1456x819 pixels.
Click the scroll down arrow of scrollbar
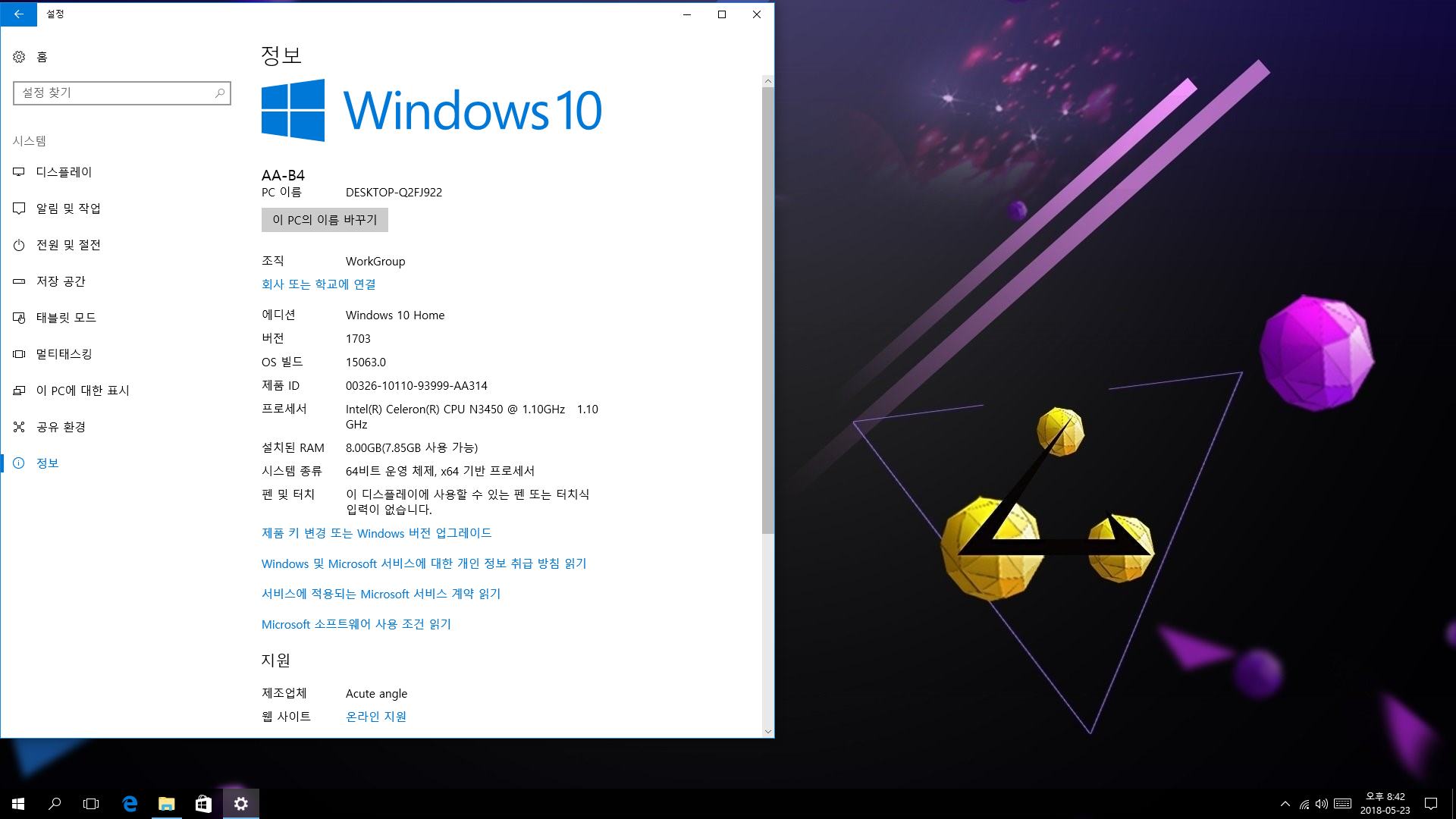768,732
